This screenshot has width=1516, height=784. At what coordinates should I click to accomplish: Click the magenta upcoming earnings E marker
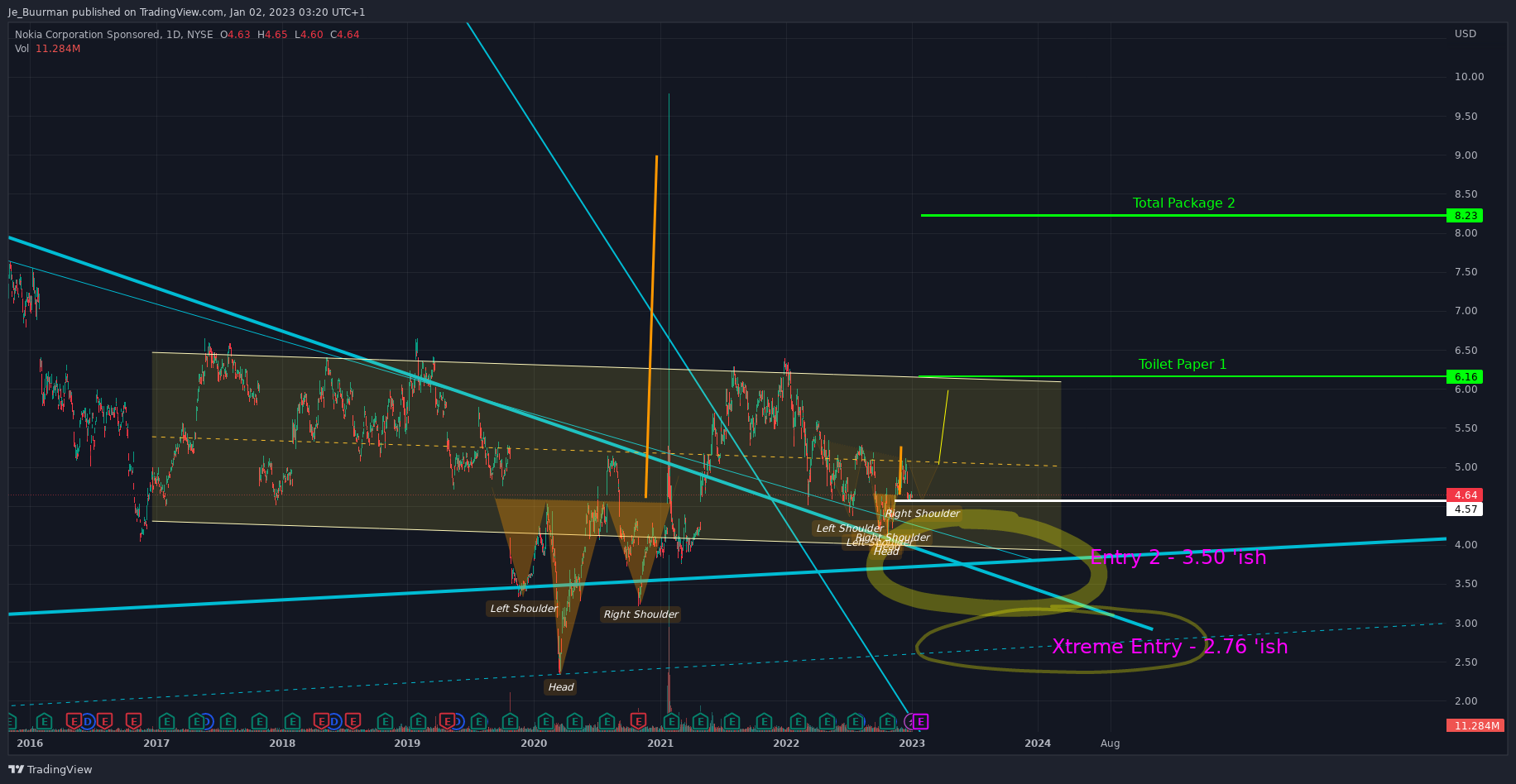coord(920,722)
